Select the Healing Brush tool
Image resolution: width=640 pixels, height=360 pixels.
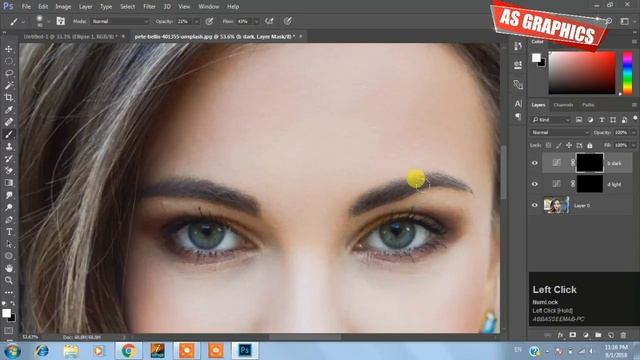tap(9, 122)
